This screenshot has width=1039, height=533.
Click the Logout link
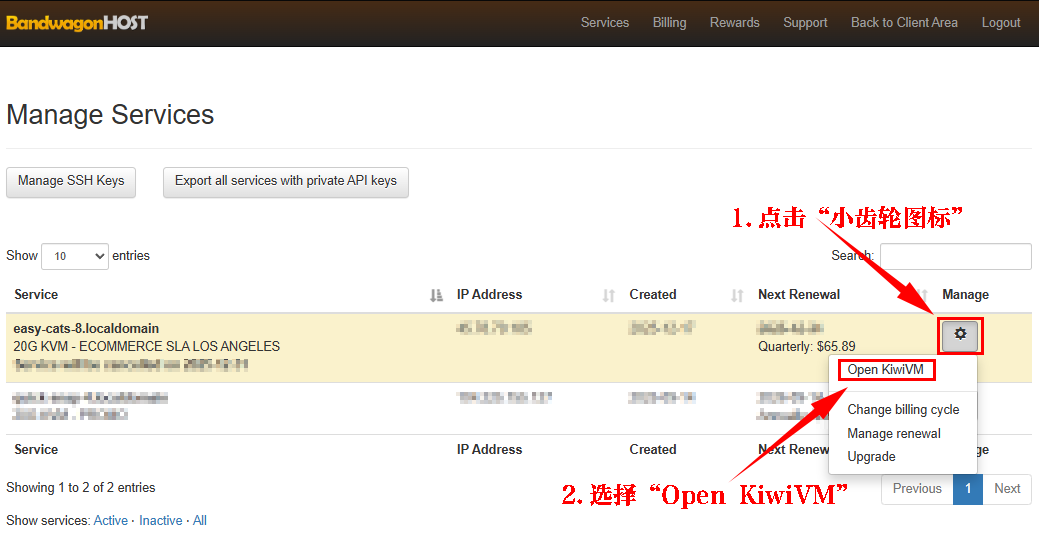(x=1000, y=22)
